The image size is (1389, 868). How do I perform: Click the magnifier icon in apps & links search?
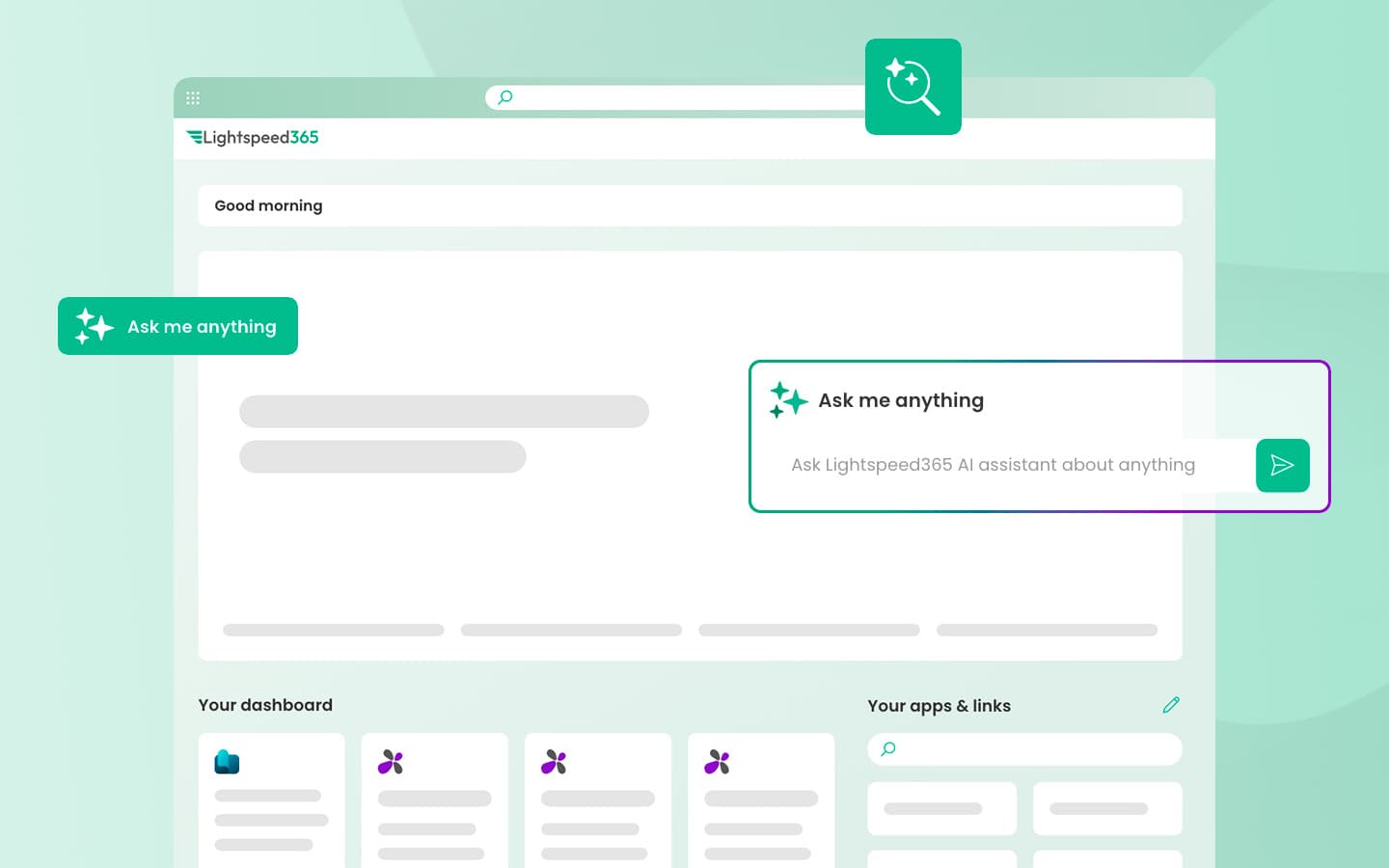point(888,749)
